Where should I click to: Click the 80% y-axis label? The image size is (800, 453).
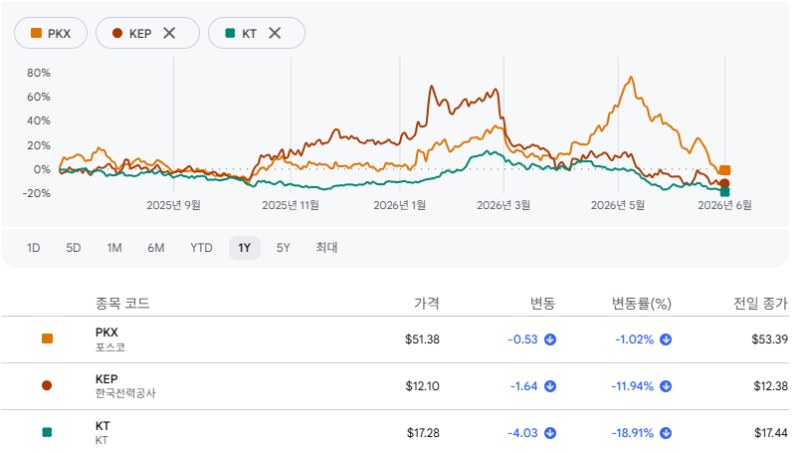click(x=39, y=73)
